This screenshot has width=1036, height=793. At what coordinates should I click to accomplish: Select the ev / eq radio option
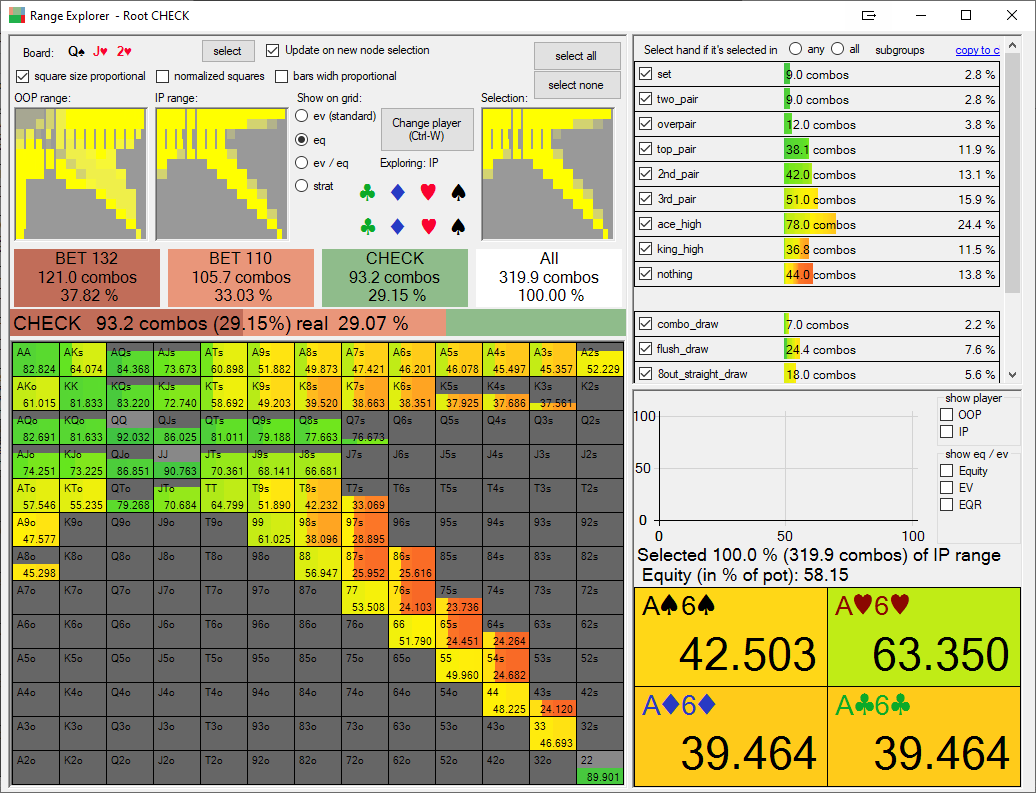click(x=301, y=163)
